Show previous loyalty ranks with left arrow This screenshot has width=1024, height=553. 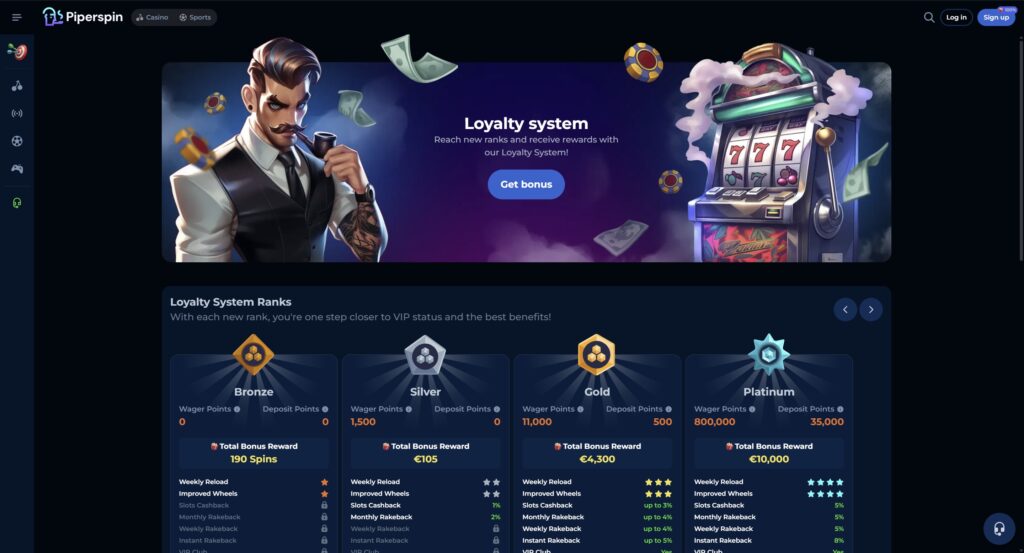click(845, 309)
